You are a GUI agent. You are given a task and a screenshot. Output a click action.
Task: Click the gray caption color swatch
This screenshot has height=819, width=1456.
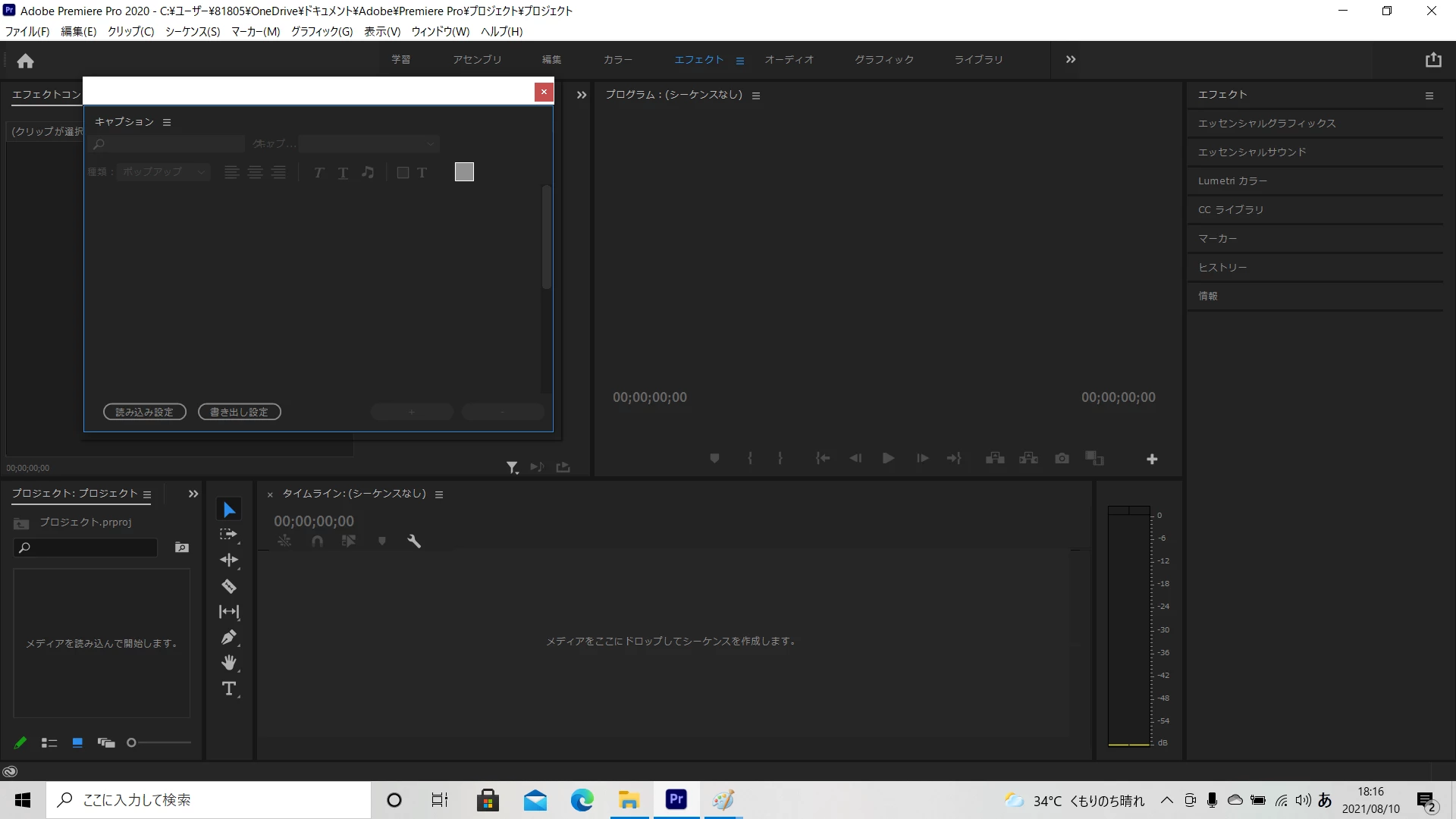(x=464, y=172)
